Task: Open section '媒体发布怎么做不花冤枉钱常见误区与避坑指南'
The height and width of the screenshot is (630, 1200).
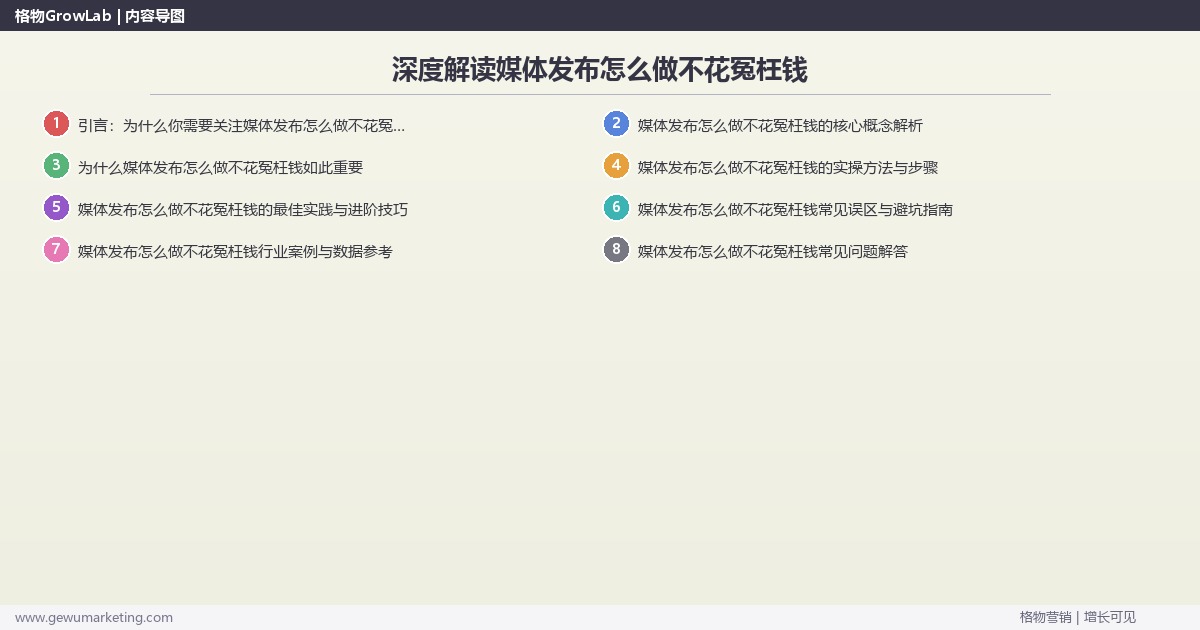Action: coord(795,210)
